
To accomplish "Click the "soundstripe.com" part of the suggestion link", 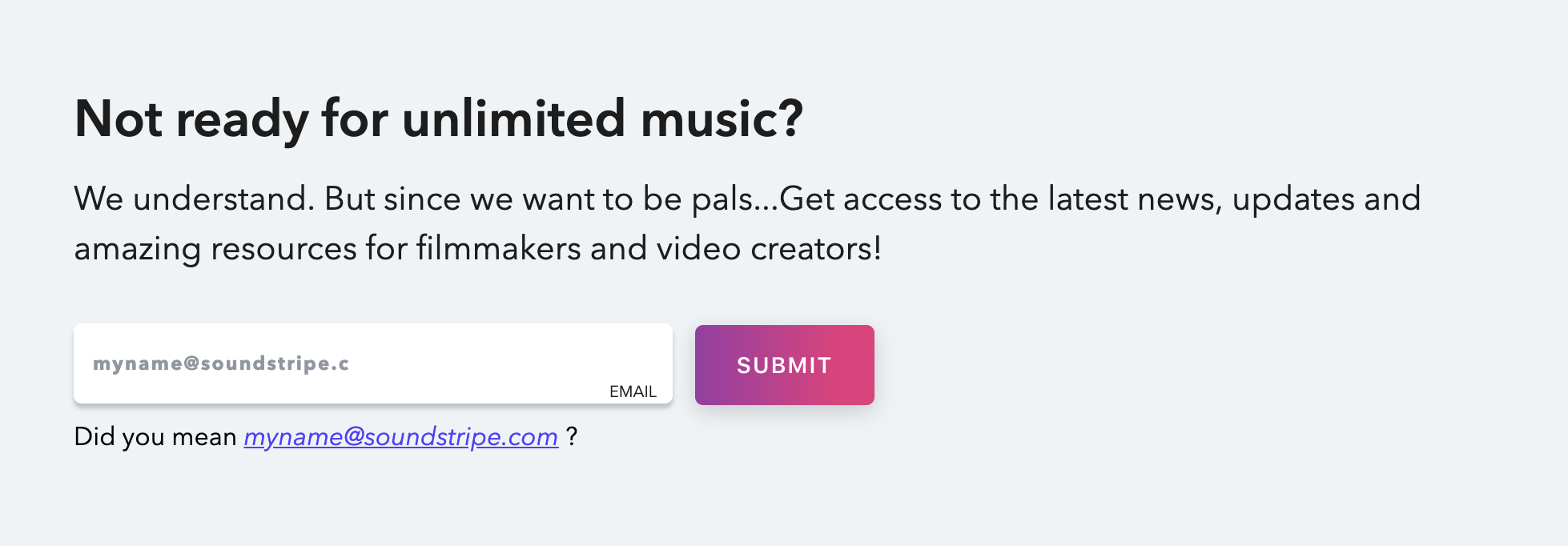I will 461,436.
